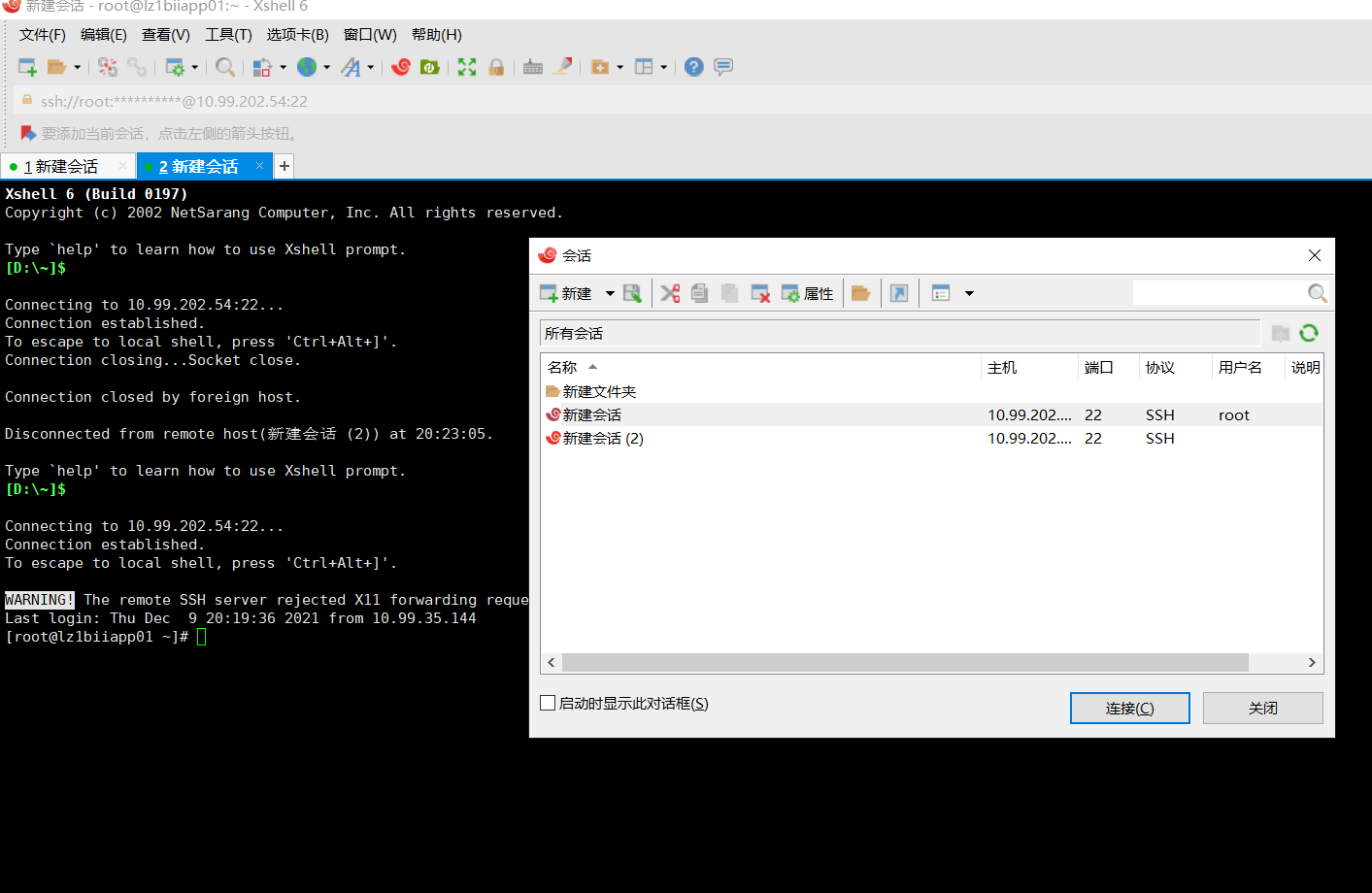The height and width of the screenshot is (893, 1372).
Task: Click the Delete session red-X icon
Action: [x=760, y=293]
